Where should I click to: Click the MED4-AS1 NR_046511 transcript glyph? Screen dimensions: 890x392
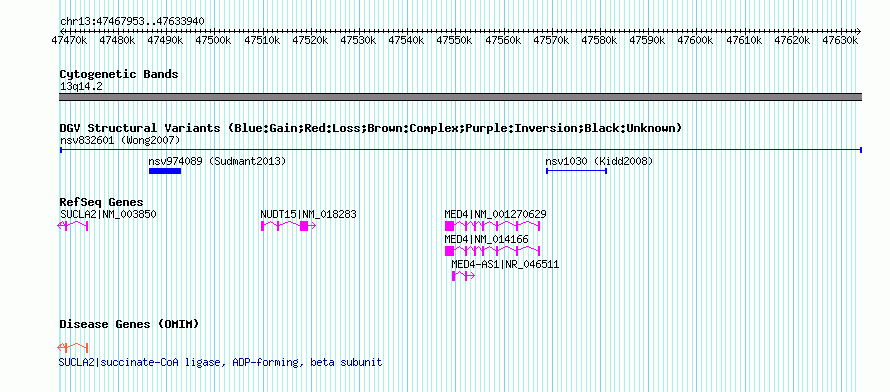click(463, 276)
